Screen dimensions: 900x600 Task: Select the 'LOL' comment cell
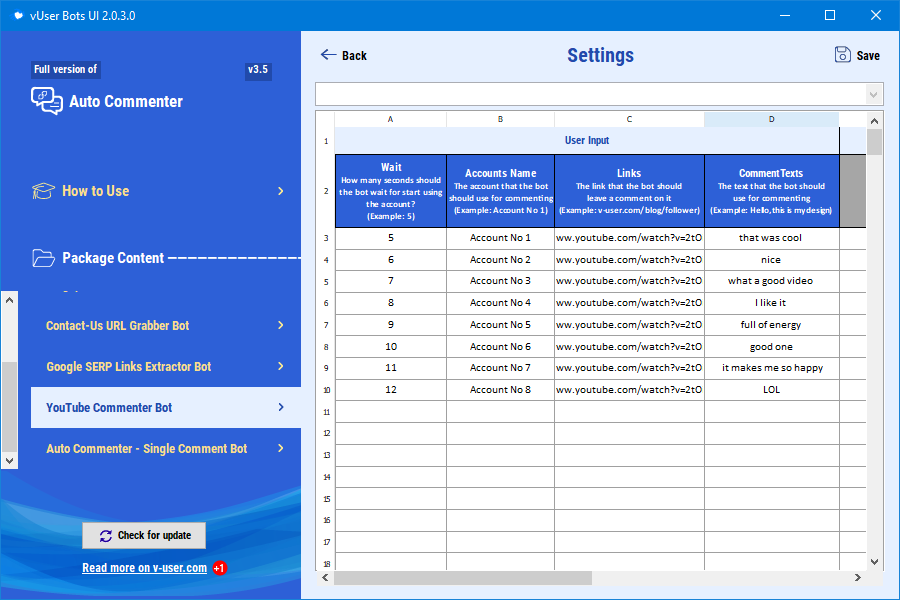coord(771,390)
